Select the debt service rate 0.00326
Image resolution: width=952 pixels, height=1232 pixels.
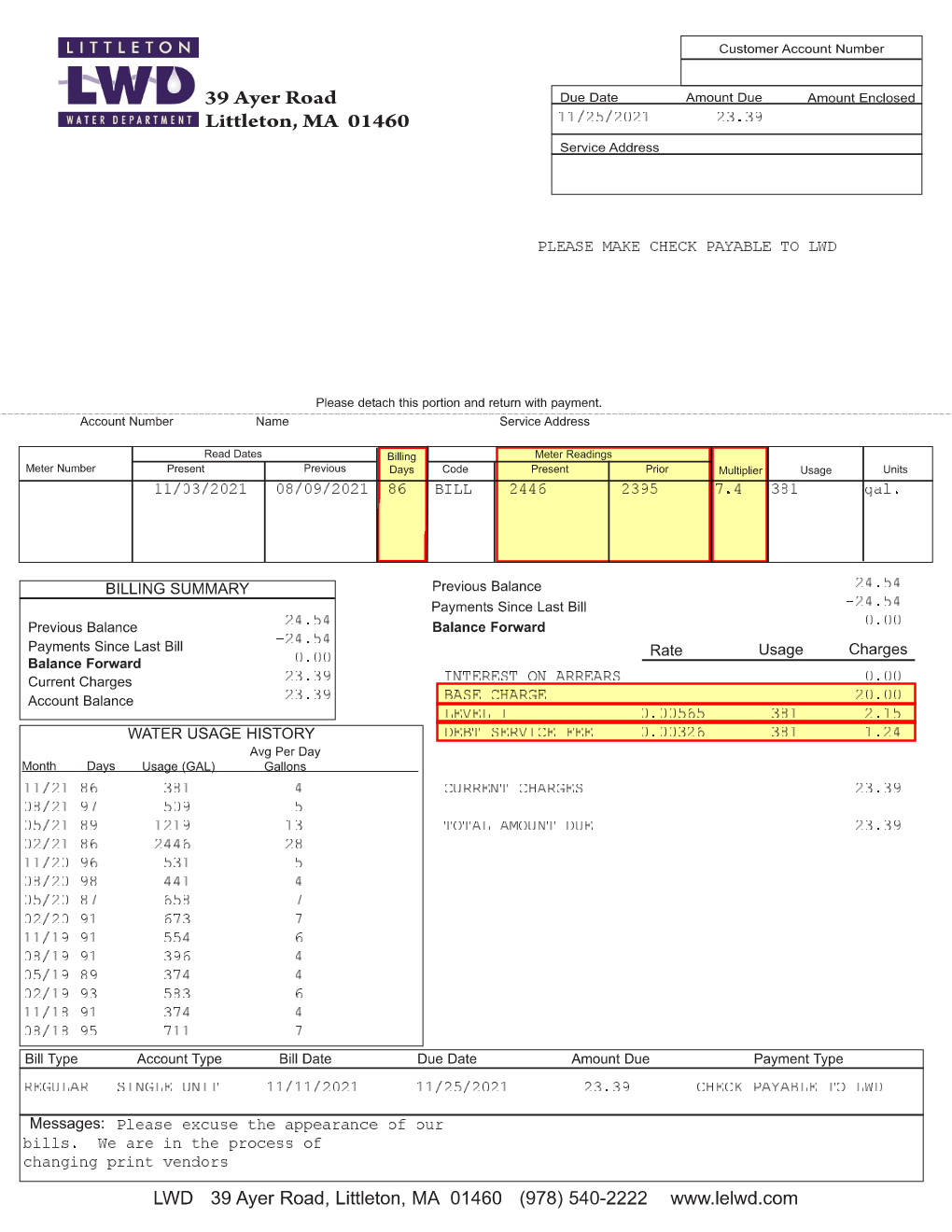click(672, 732)
